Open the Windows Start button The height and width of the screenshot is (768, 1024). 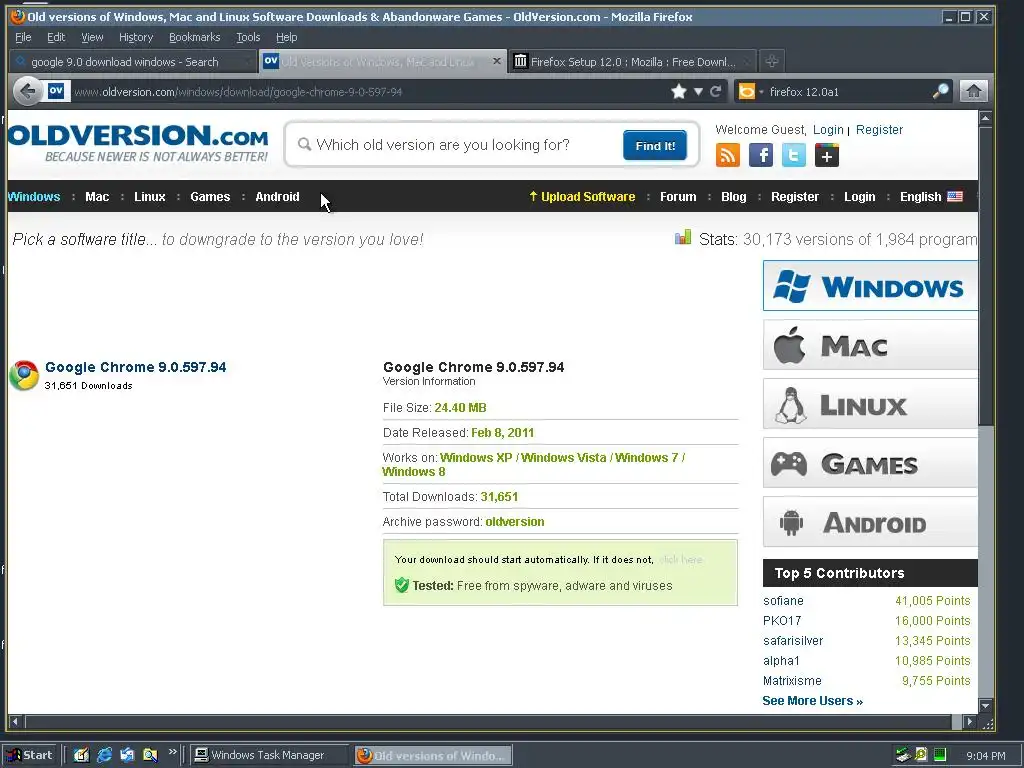pyautogui.click(x=31, y=755)
